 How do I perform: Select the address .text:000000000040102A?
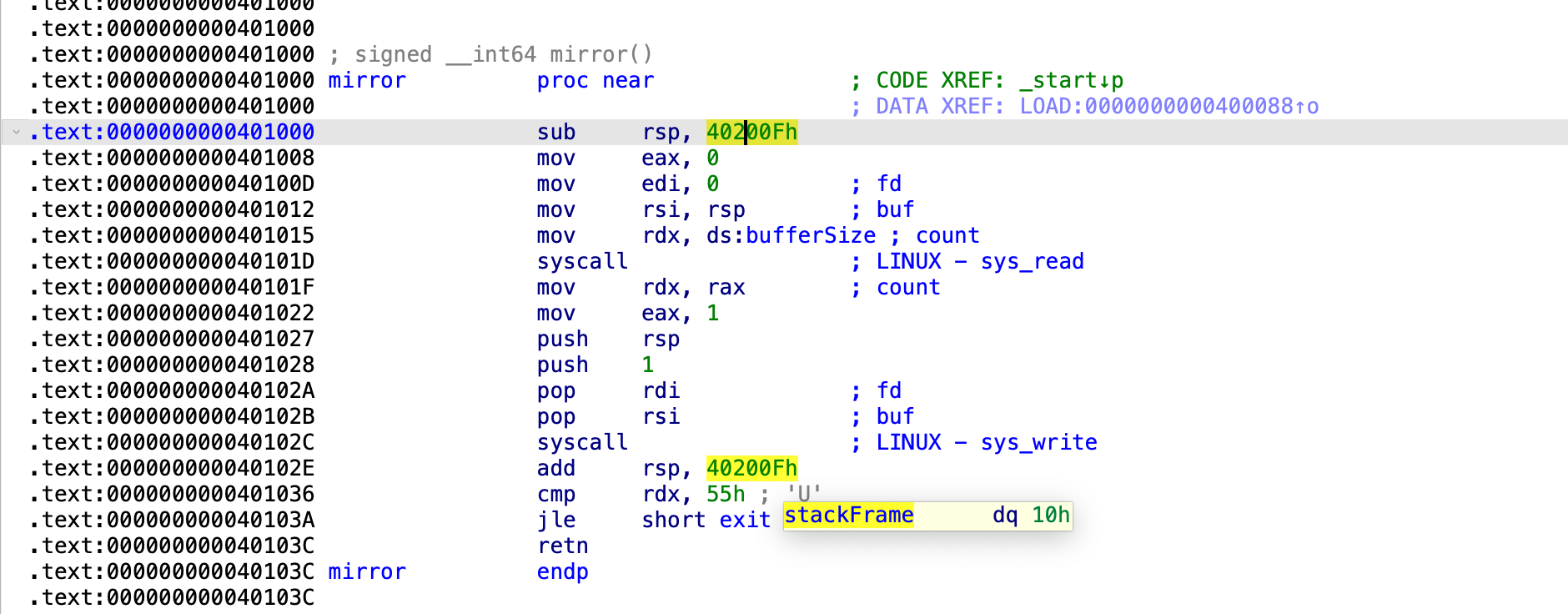pos(171,390)
